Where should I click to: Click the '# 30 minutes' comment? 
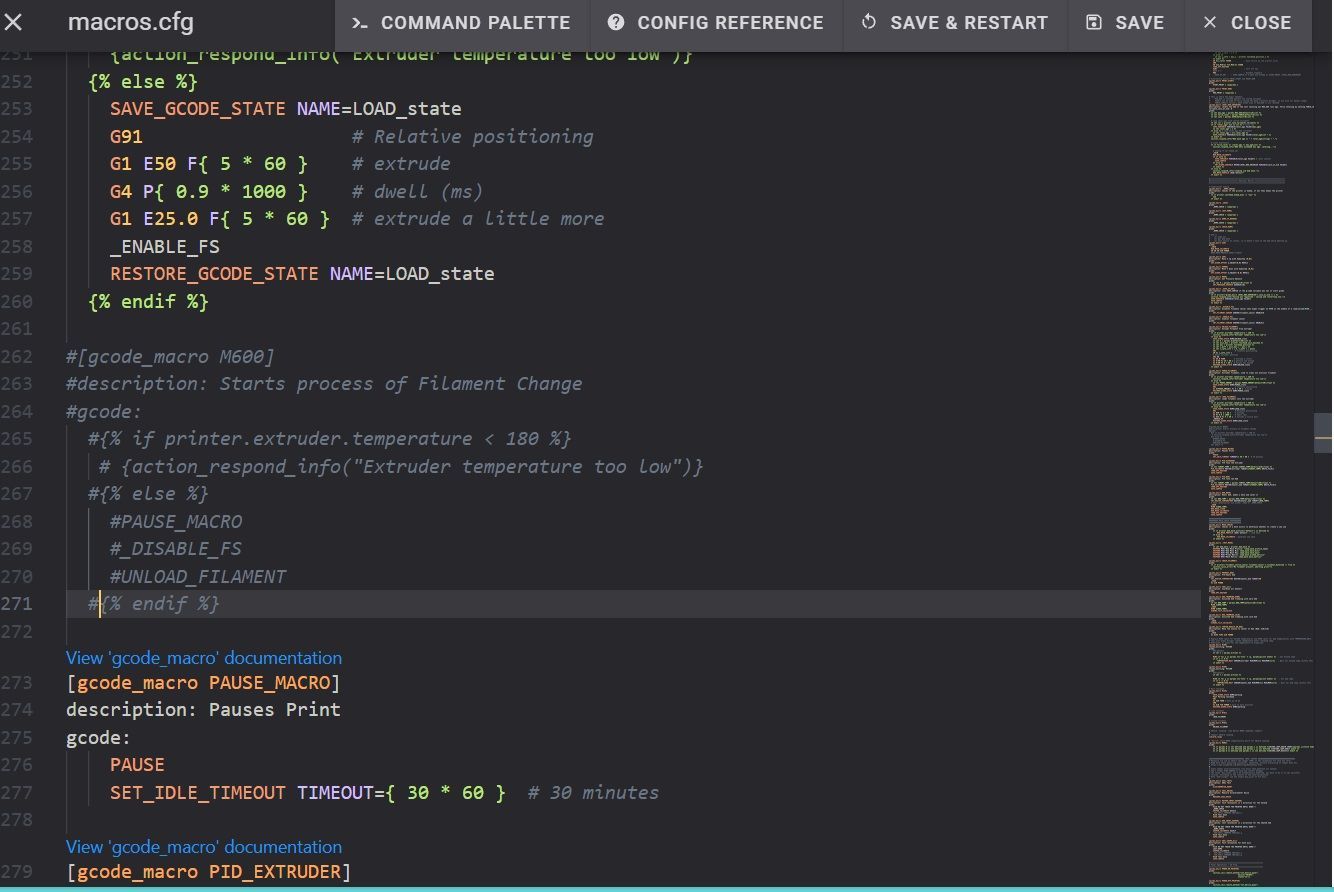pos(594,793)
